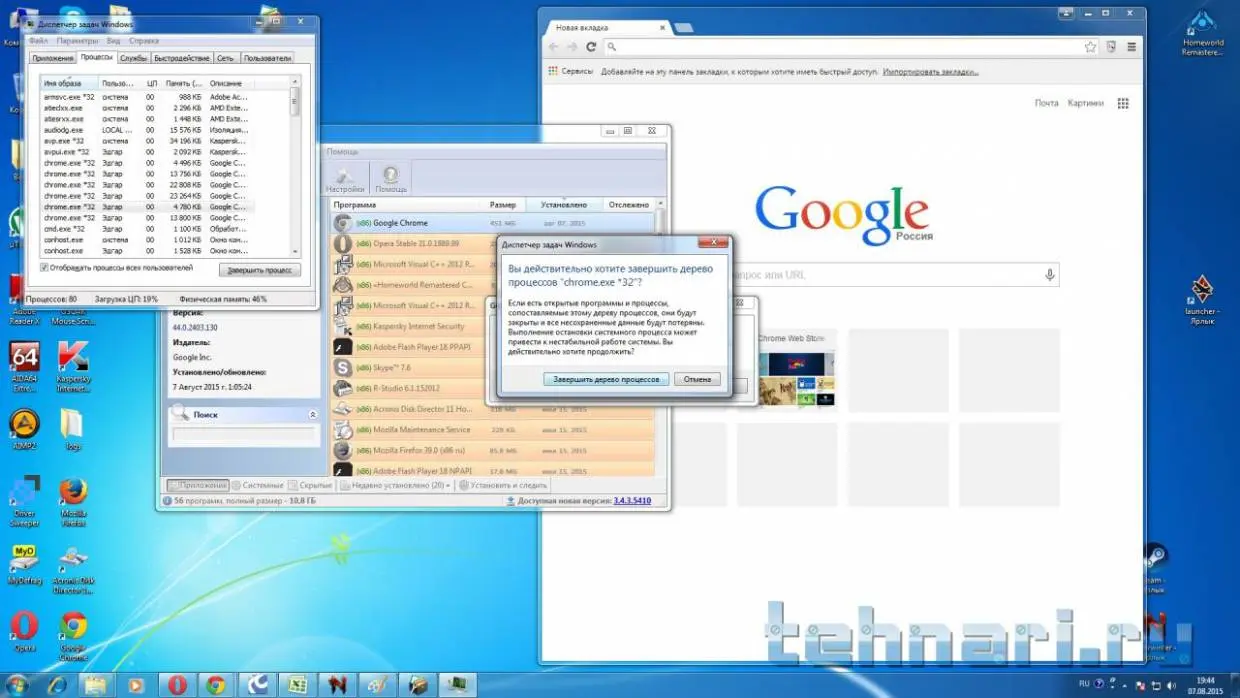Viewport: 1240px width, 698px height.
Task: Open Internet Explorer from taskbar
Action: click(x=57, y=685)
